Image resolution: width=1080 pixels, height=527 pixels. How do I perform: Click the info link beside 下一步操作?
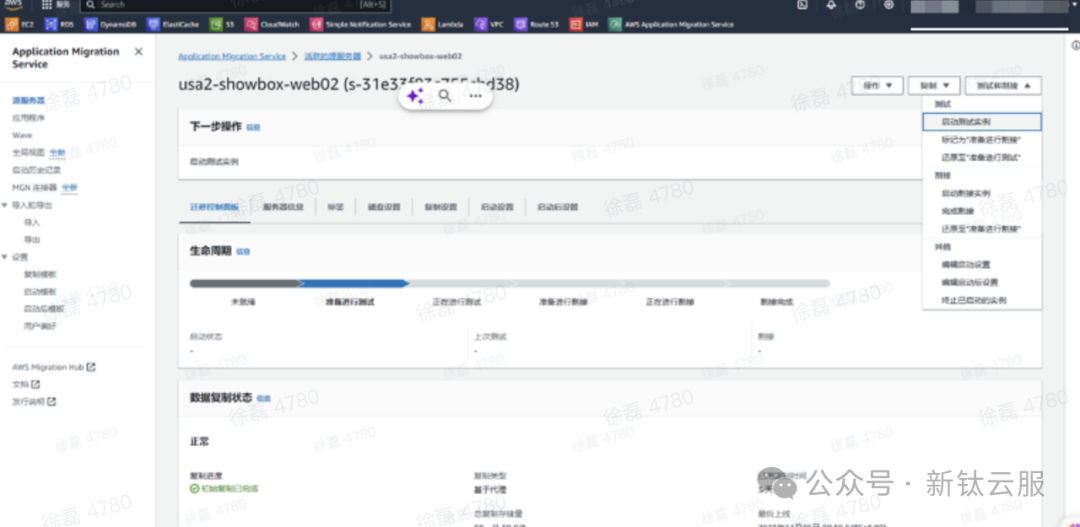253,127
